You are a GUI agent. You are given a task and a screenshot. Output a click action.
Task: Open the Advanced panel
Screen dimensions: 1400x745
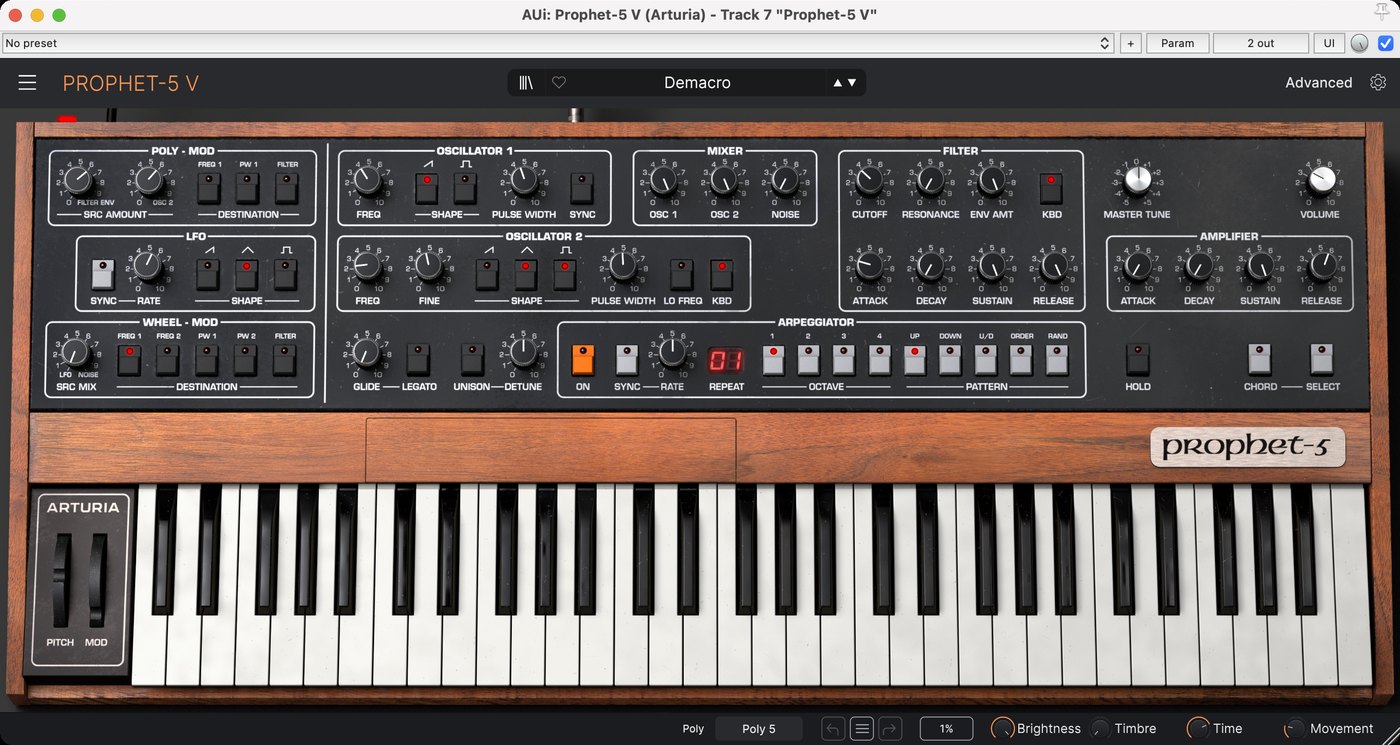1318,83
